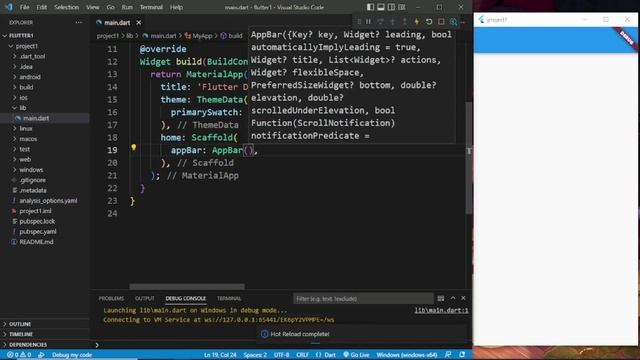This screenshot has width=640, height=360.
Task: Click errors and warnings status indicator
Action: pos(19,355)
